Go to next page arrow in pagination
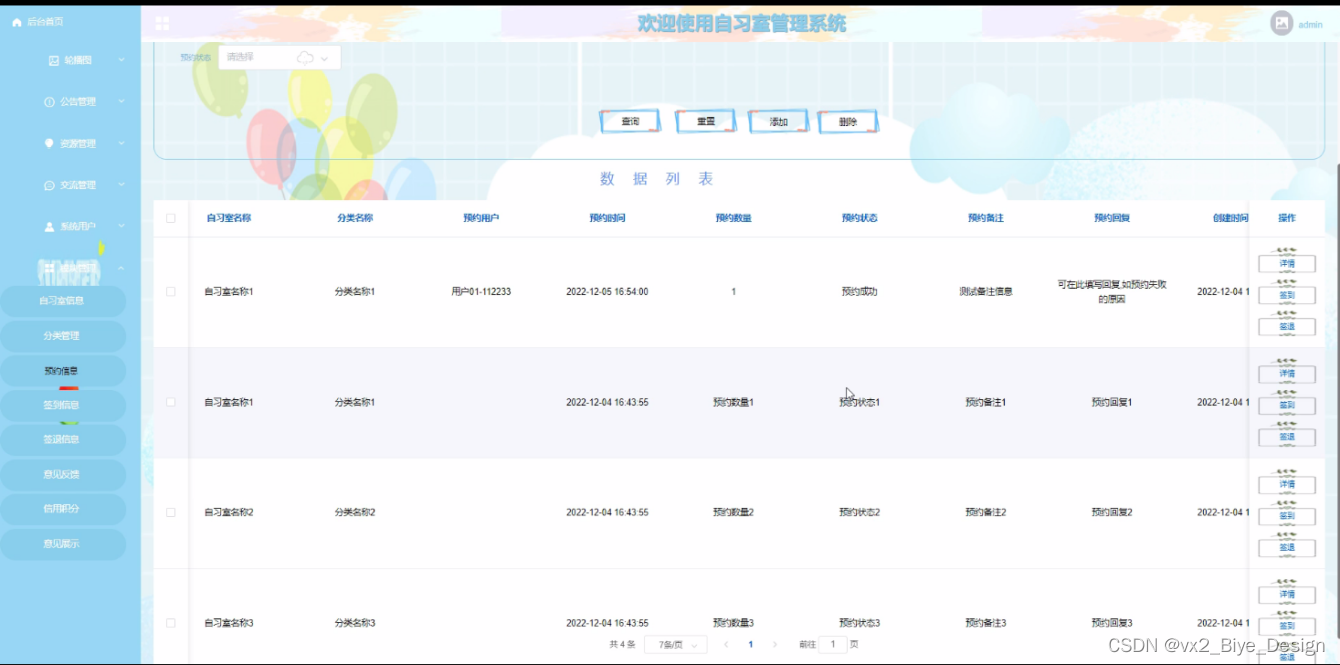This screenshot has width=1340, height=665. tap(775, 645)
